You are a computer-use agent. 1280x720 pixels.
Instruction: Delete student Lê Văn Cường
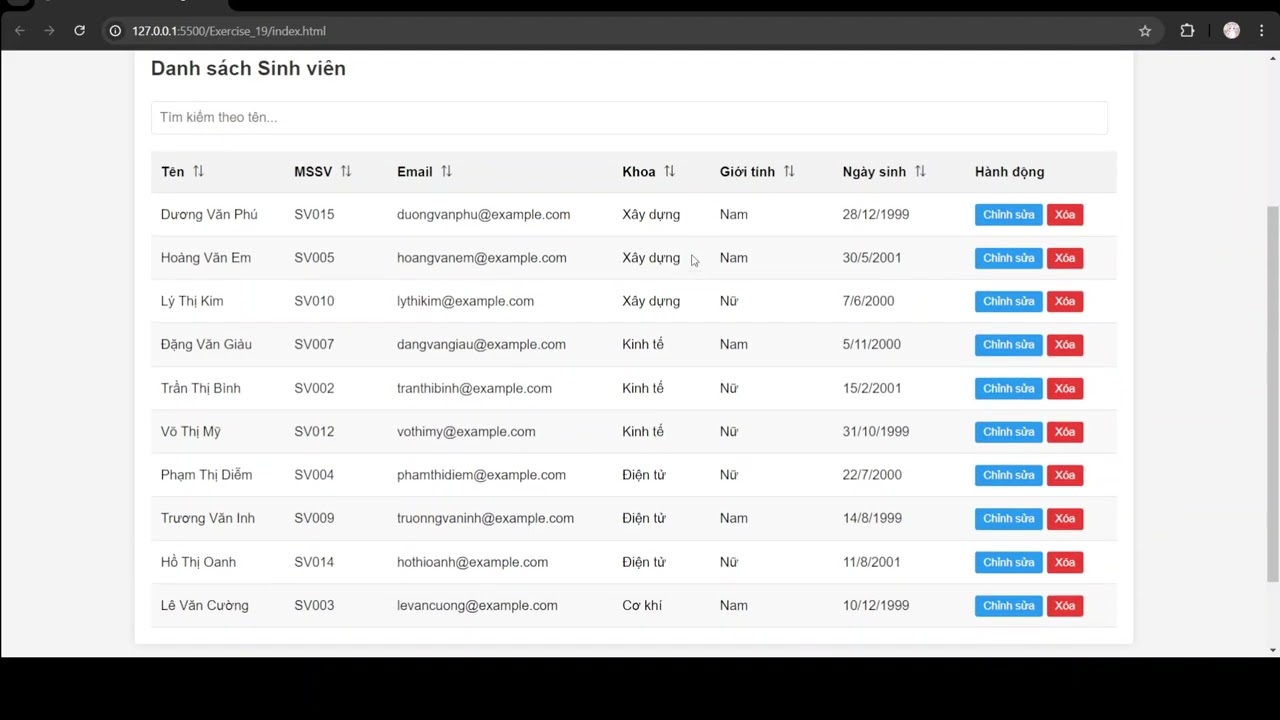(1064, 606)
